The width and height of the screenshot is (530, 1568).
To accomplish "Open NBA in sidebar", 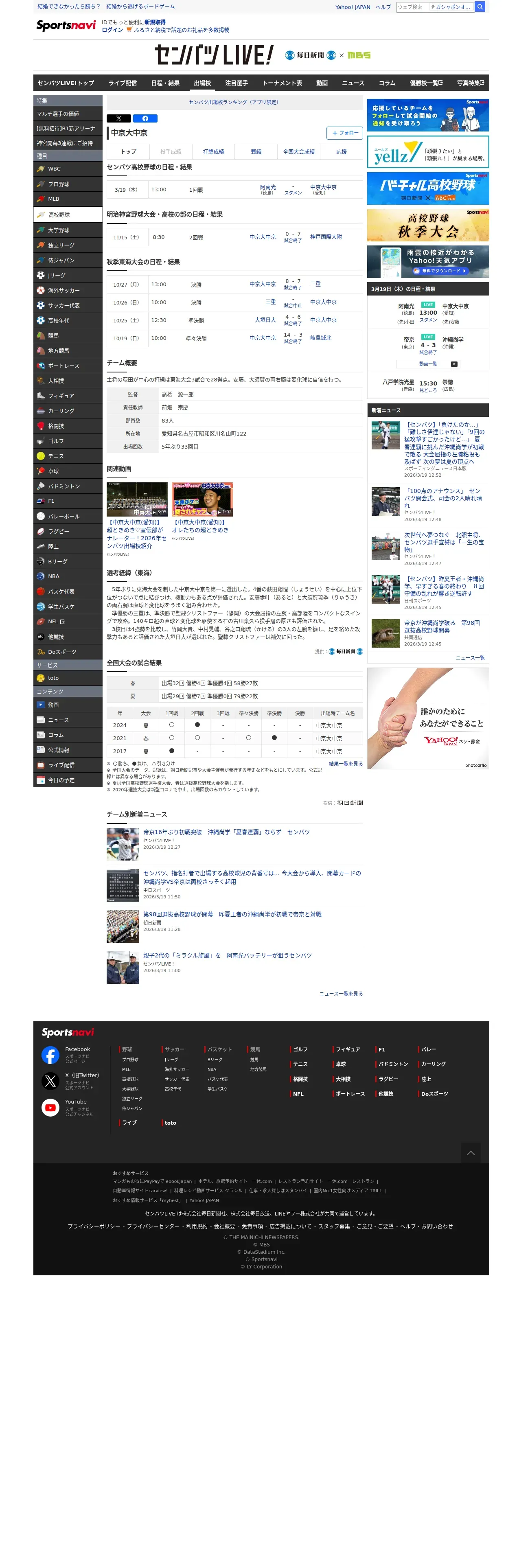I will pos(68,576).
